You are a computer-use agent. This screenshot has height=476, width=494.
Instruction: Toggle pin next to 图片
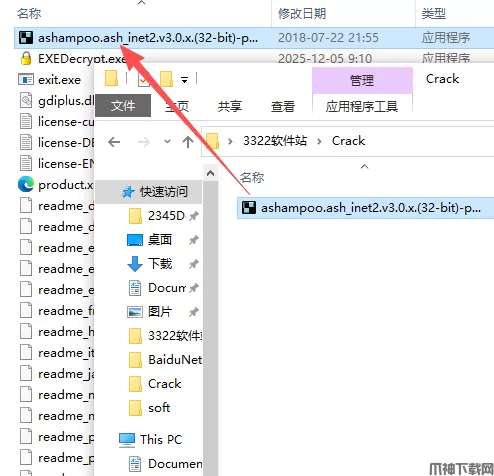[194, 312]
